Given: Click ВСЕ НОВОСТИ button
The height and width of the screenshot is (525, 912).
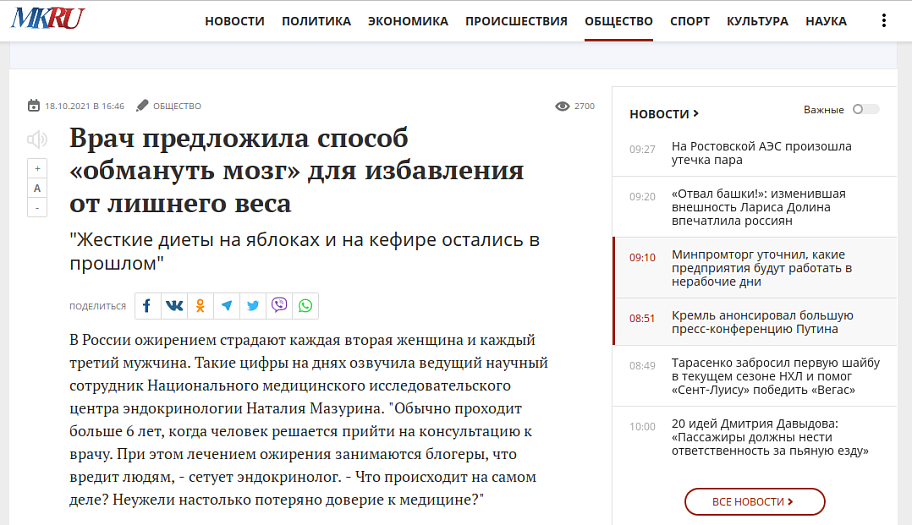Looking at the screenshot, I should pyautogui.click(x=754, y=502).
